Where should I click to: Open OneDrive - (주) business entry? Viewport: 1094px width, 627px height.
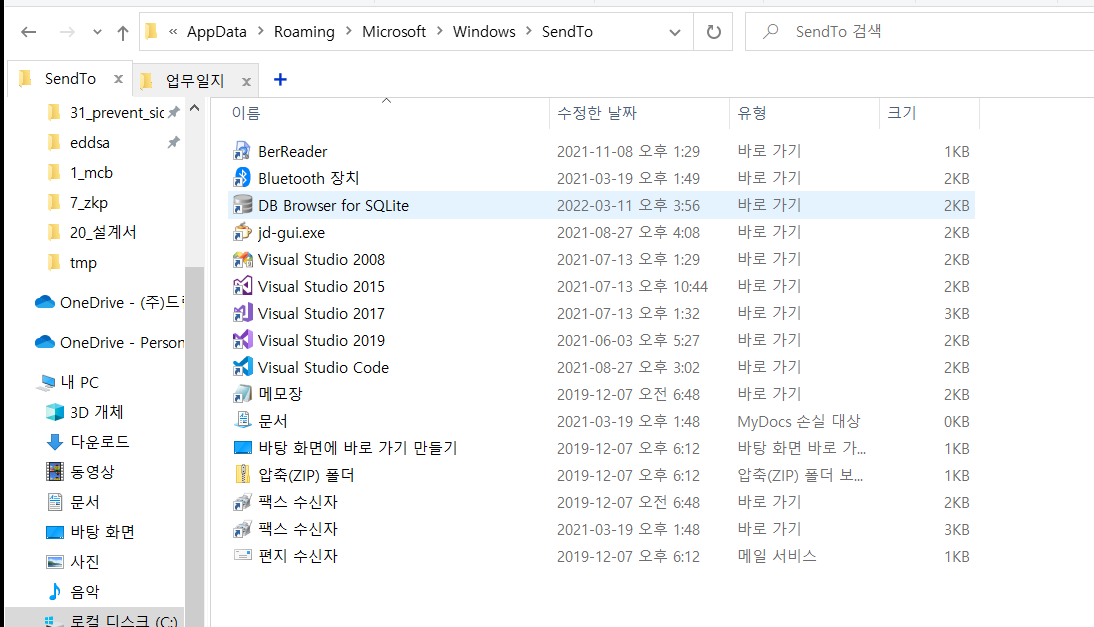pos(109,302)
